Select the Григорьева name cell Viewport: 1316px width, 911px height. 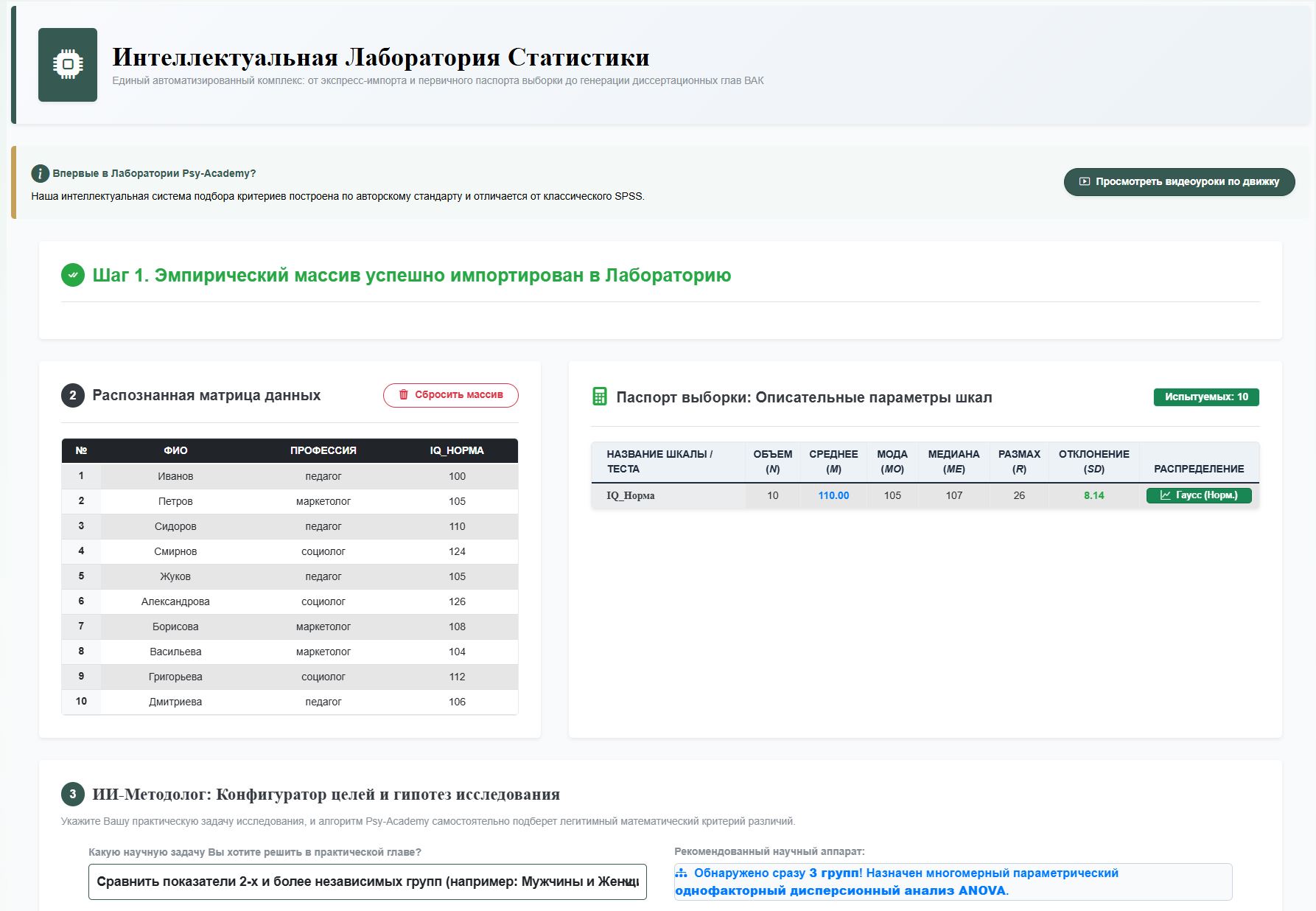tap(175, 677)
